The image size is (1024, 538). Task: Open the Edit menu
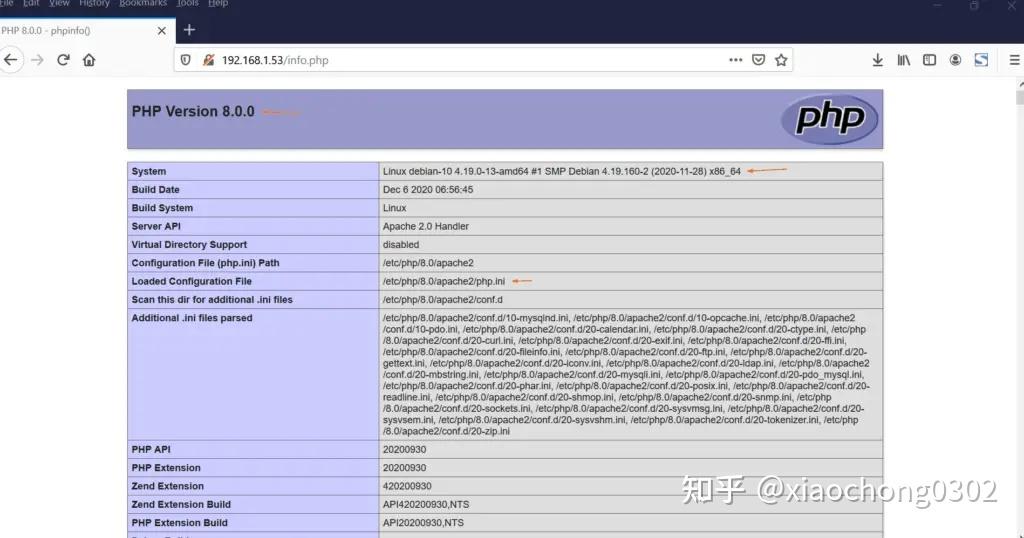coord(31,3)
